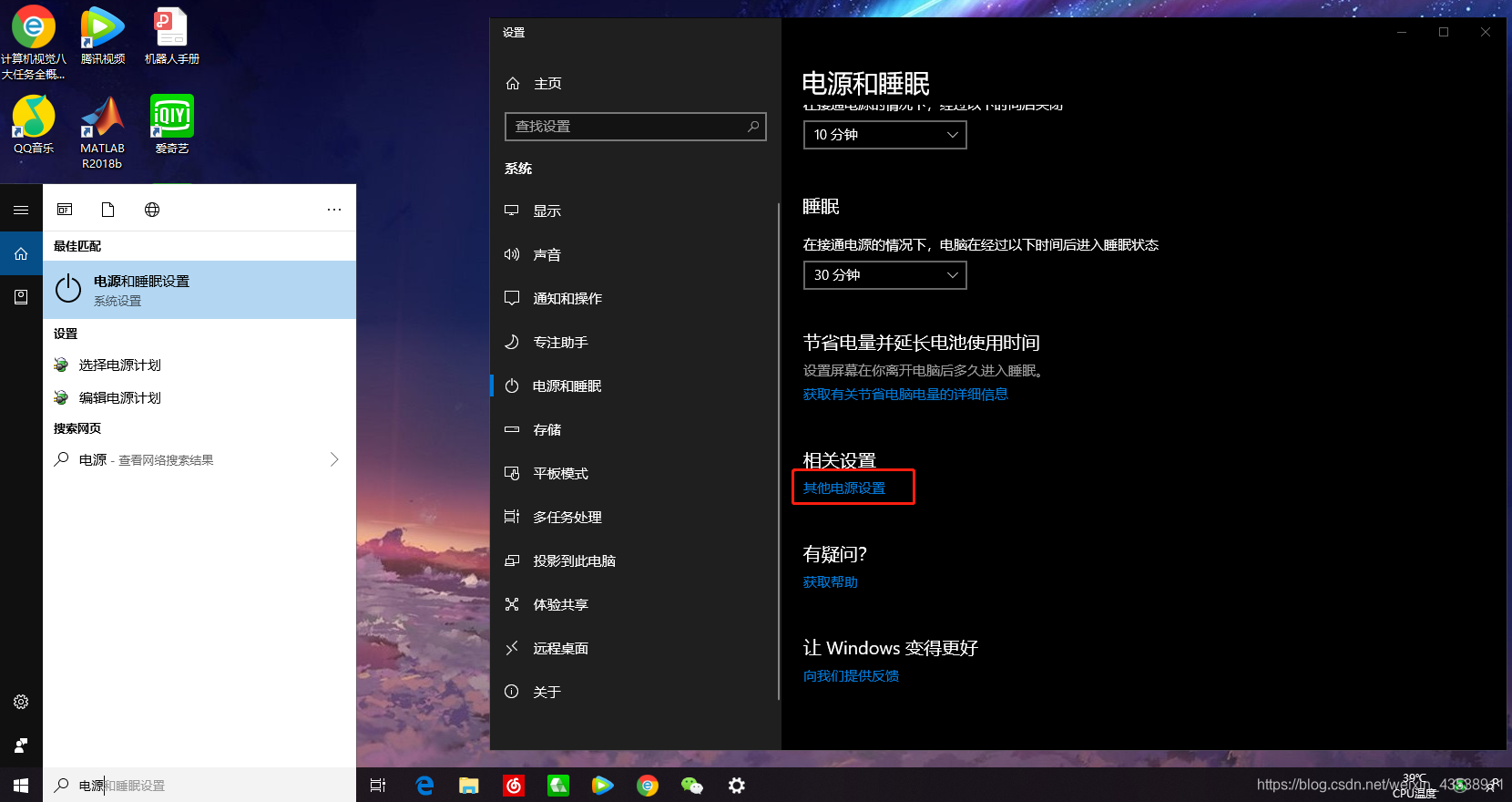Launch MATLAB R2018b desktop icon
The image size is (1512, 802).
click(102, 132)
